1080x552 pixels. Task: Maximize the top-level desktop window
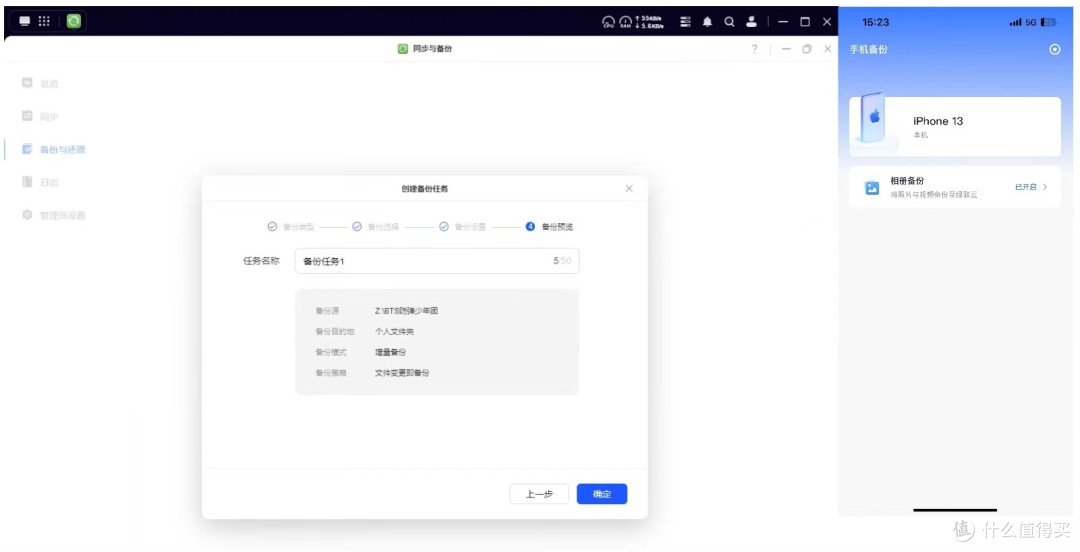[x=805, y=22]
